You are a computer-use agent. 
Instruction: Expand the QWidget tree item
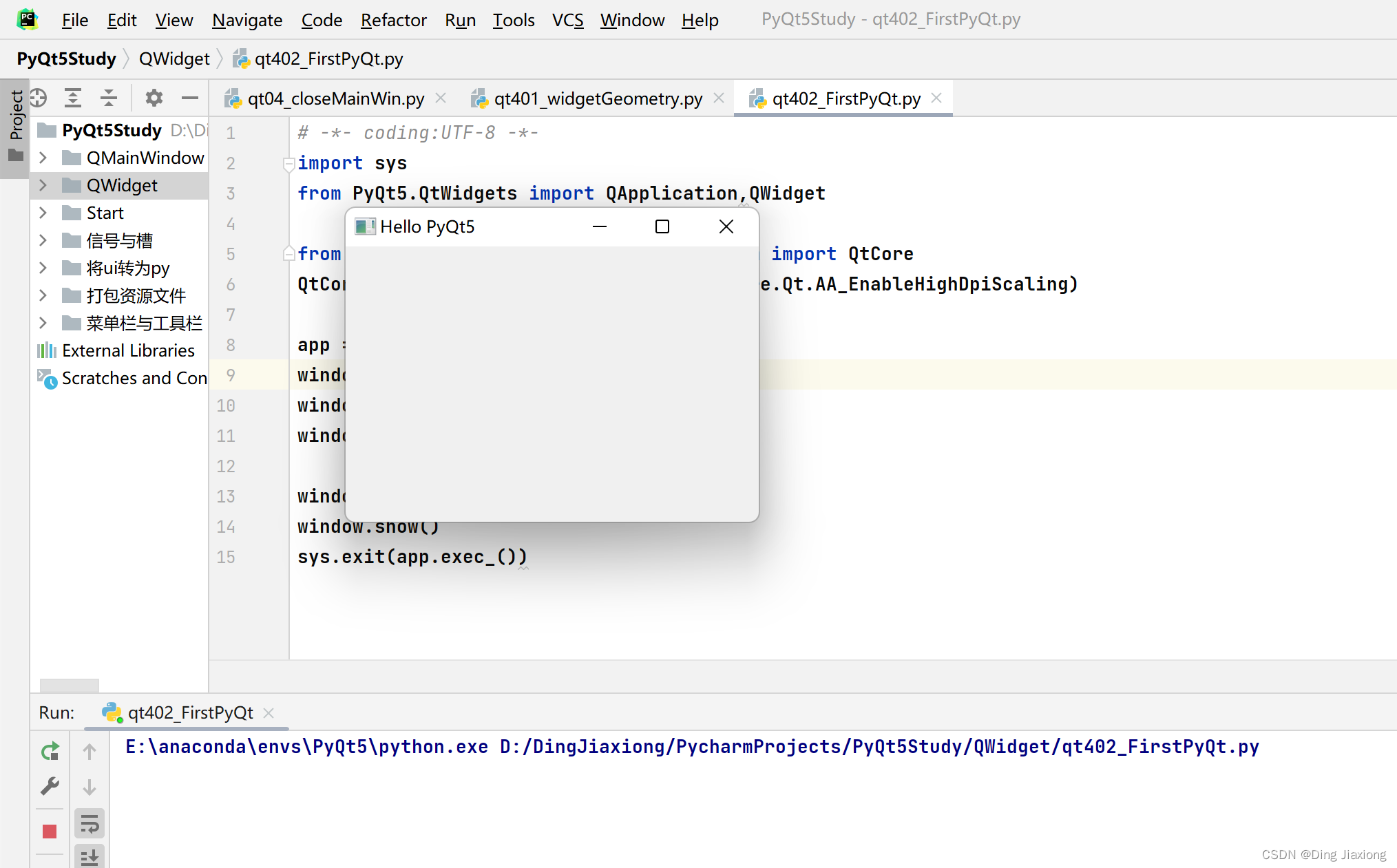click(x=43, y=185)
